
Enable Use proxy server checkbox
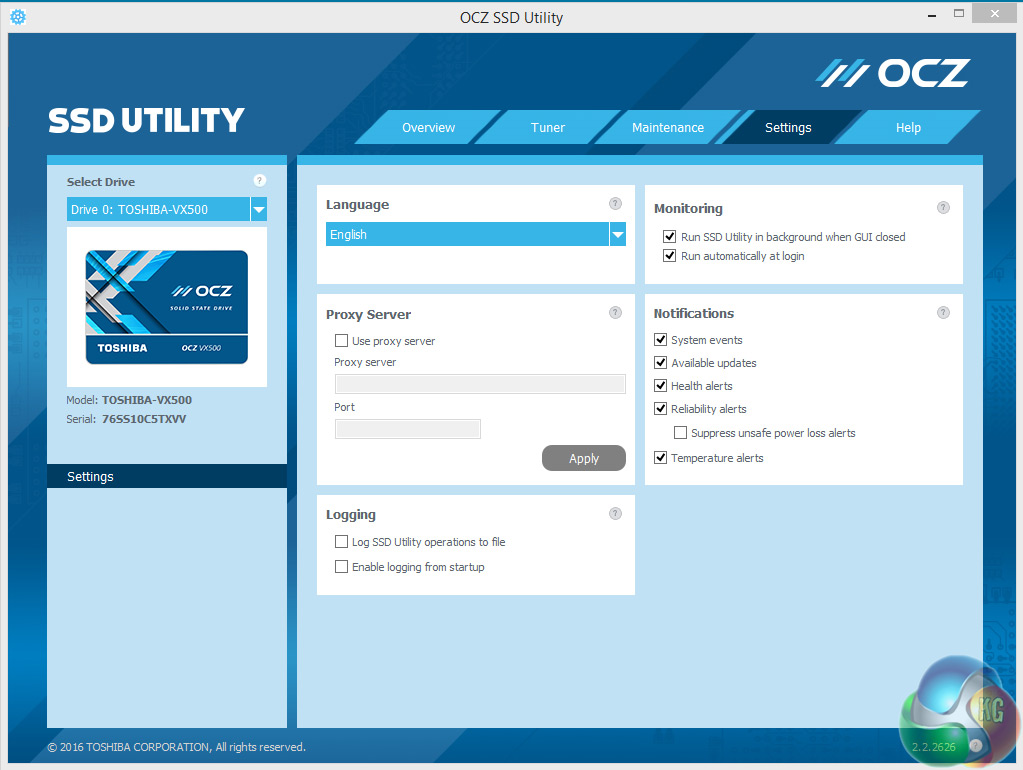click(341, 341)
